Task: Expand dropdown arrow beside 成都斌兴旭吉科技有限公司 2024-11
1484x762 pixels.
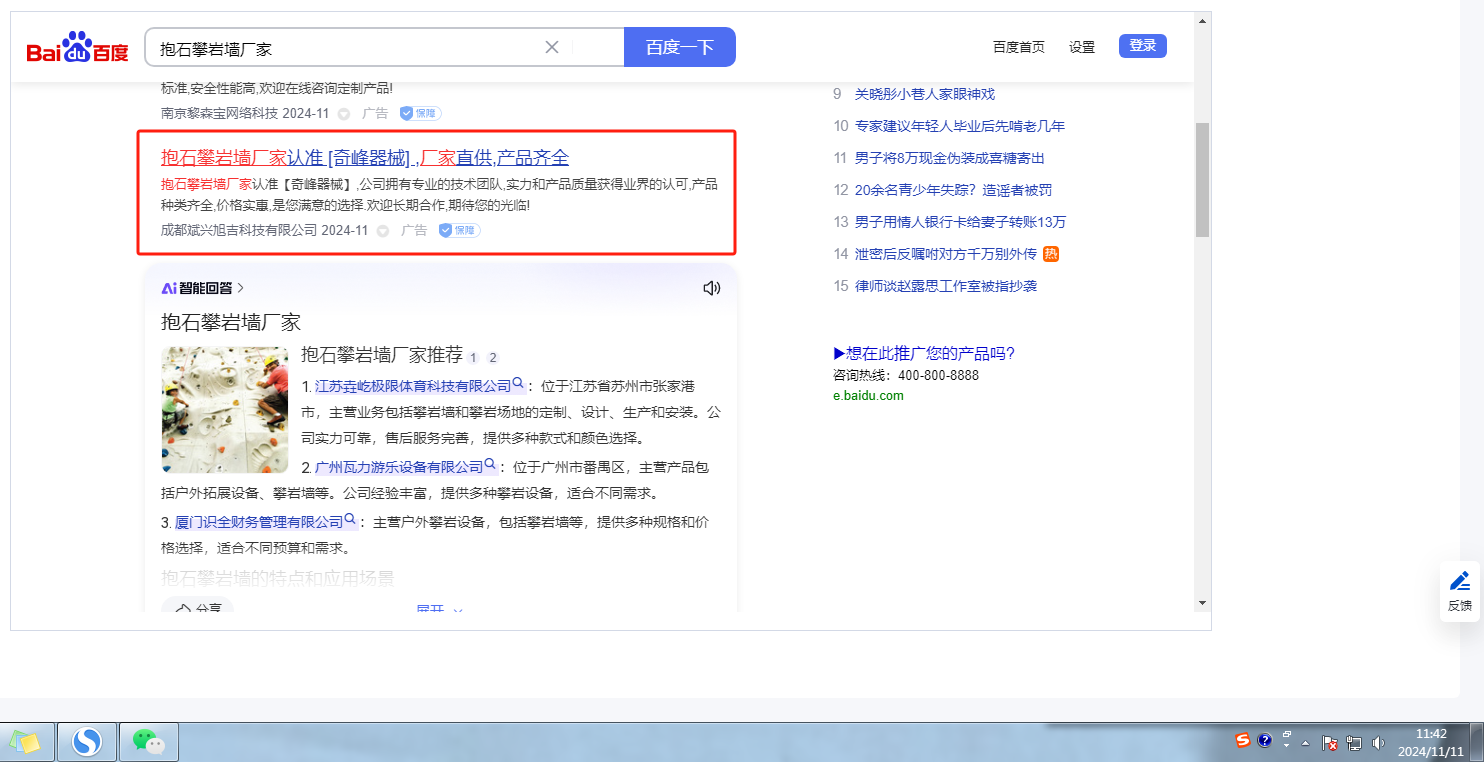Action: (x=383, y=231)
